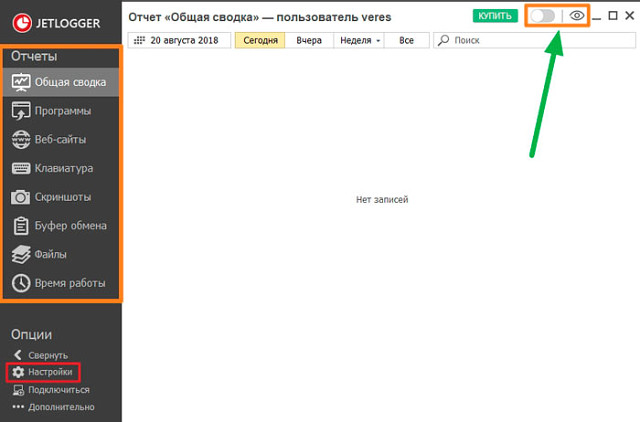
Task: Select the Клавиатура keyboard icon
Action: [x=21, y=168]
